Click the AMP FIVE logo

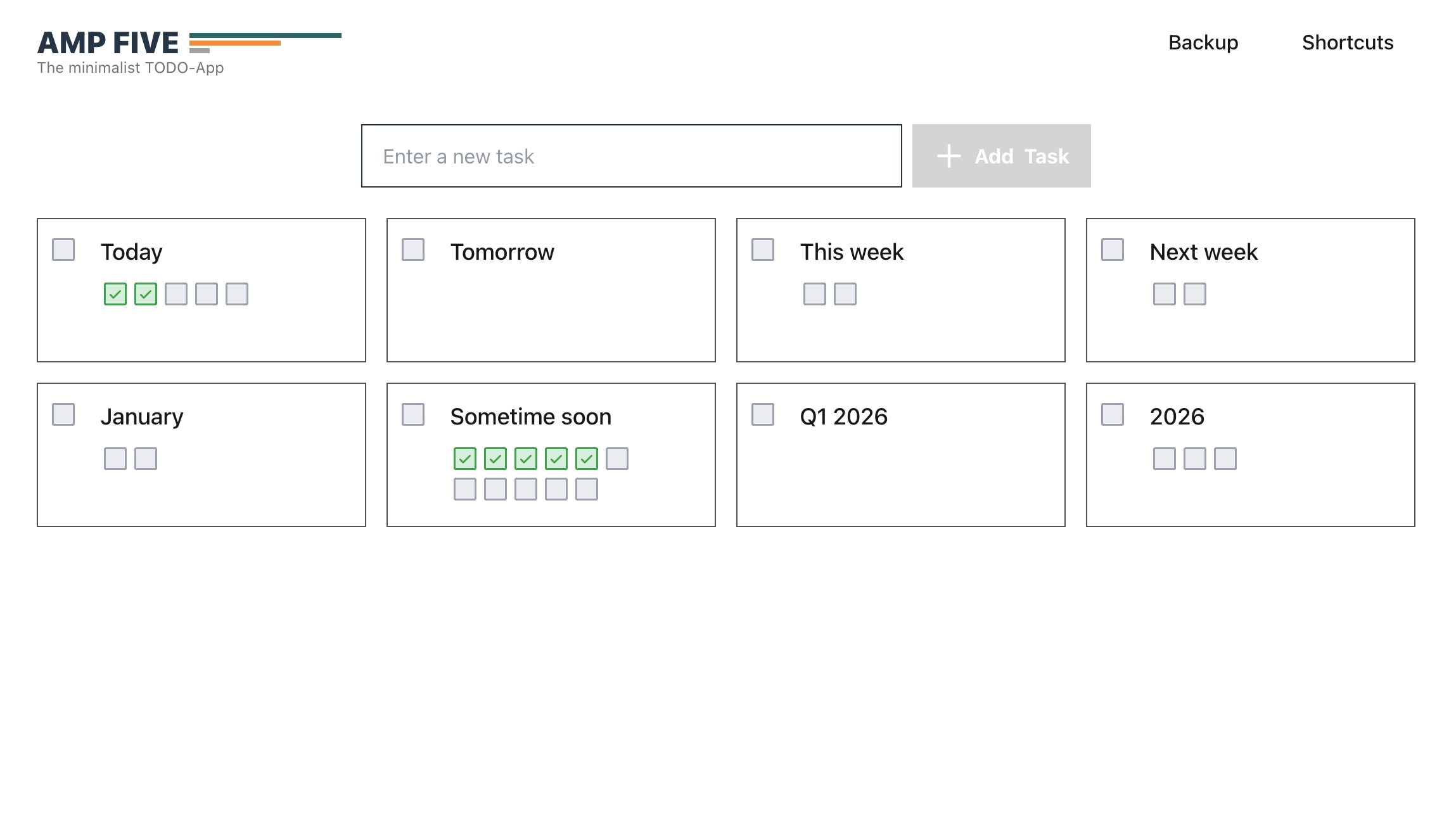point(108,43)
